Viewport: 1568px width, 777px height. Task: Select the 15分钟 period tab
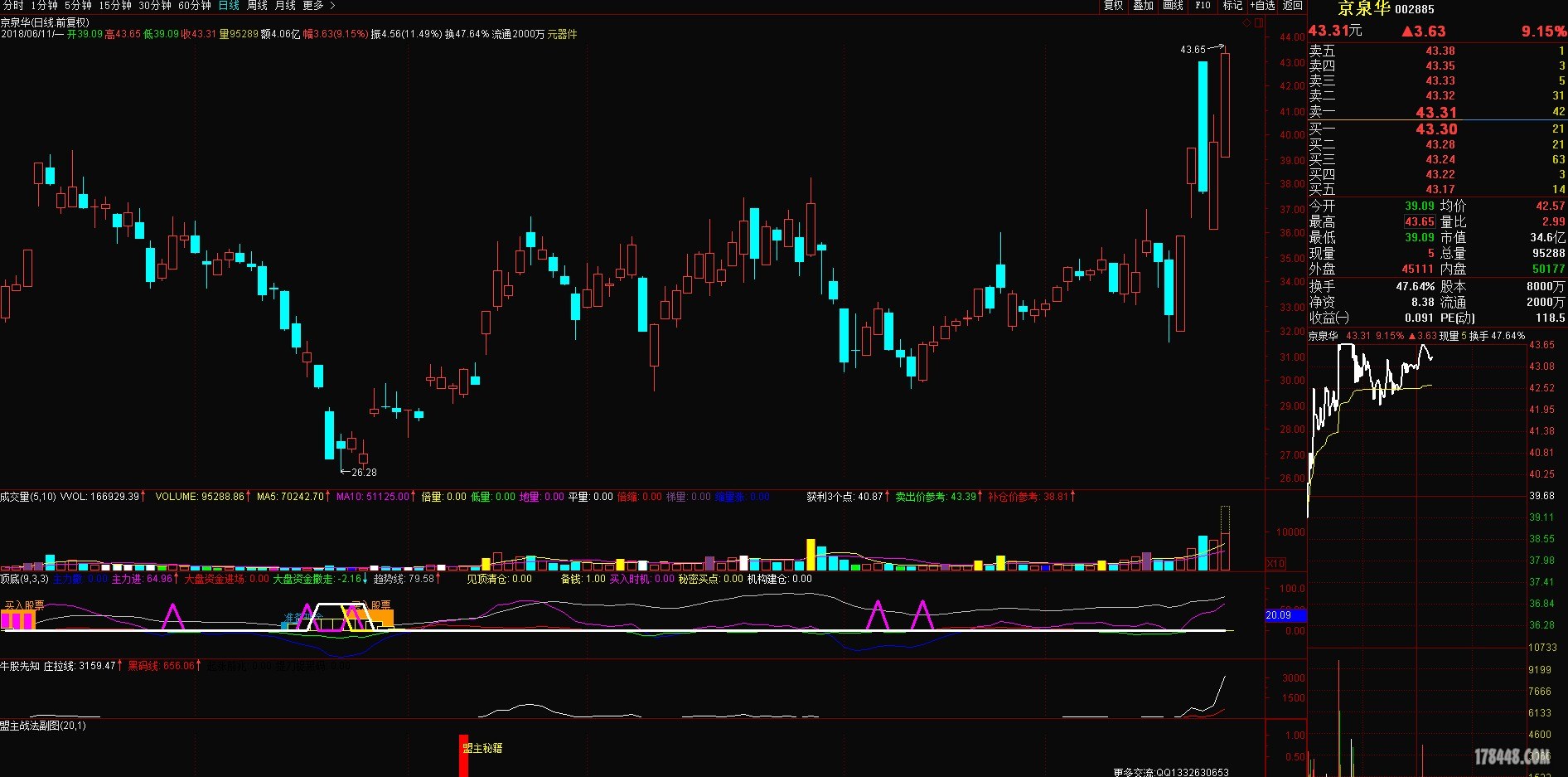[x=115, y=6]
